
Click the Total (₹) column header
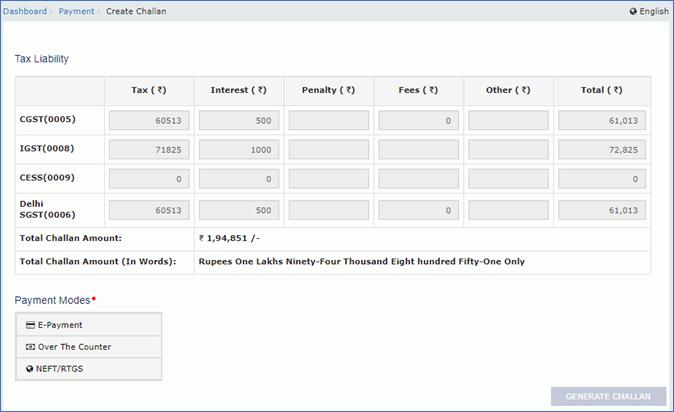pyautogui.click(x=602, y=90)
